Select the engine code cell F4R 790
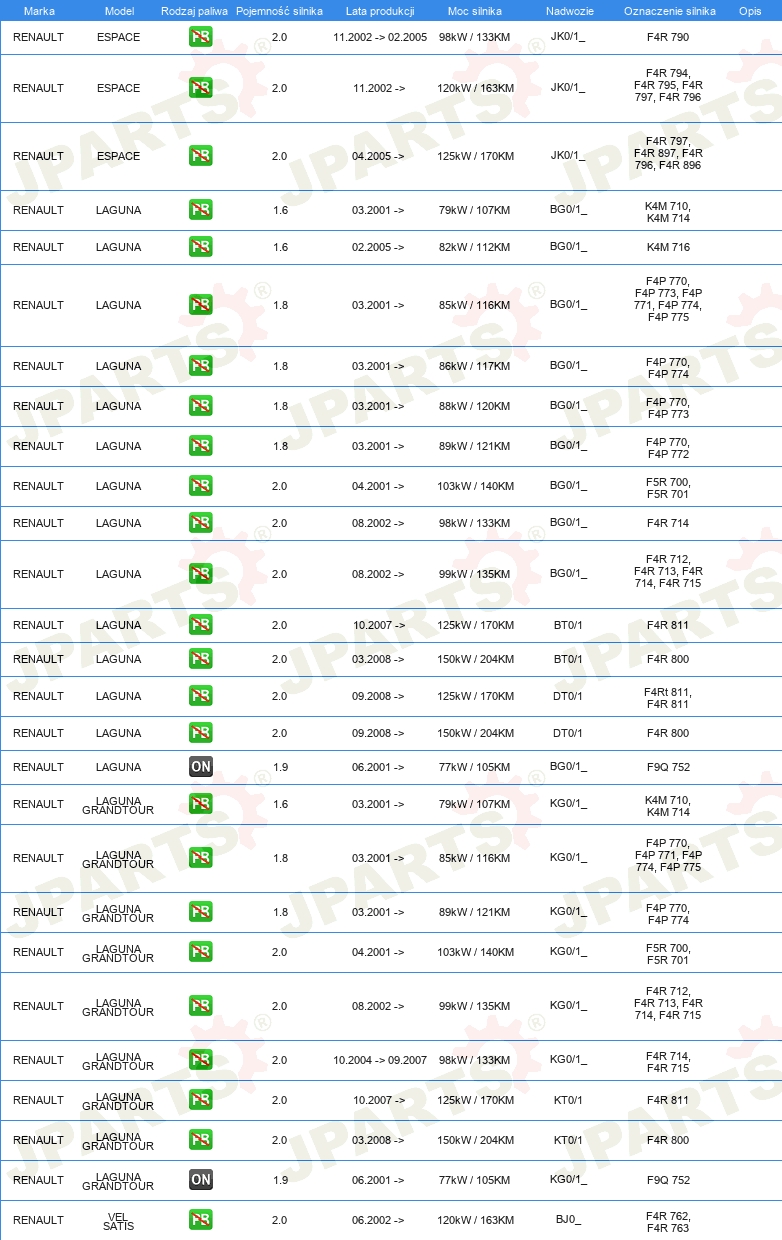The height and width of the screenshot is (1240, 782). tap(668, 37)
